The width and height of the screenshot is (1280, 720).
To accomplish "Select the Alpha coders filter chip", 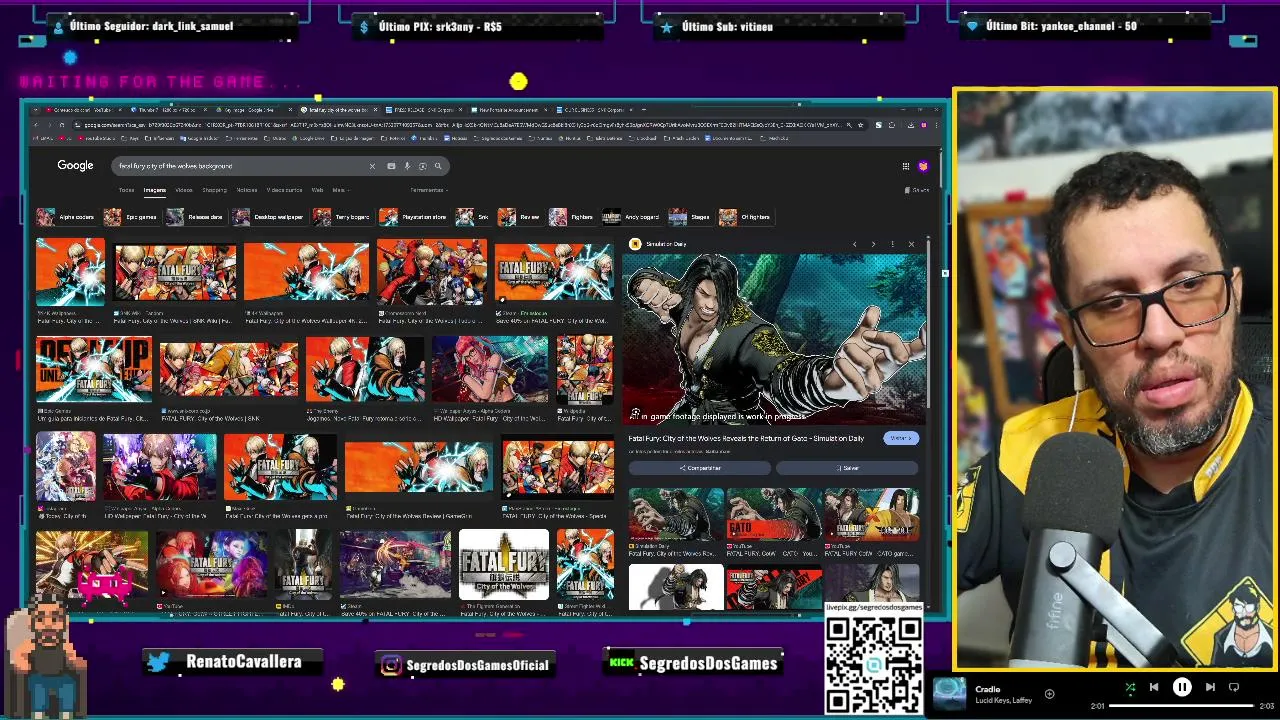I will click(x=66, y=217).
